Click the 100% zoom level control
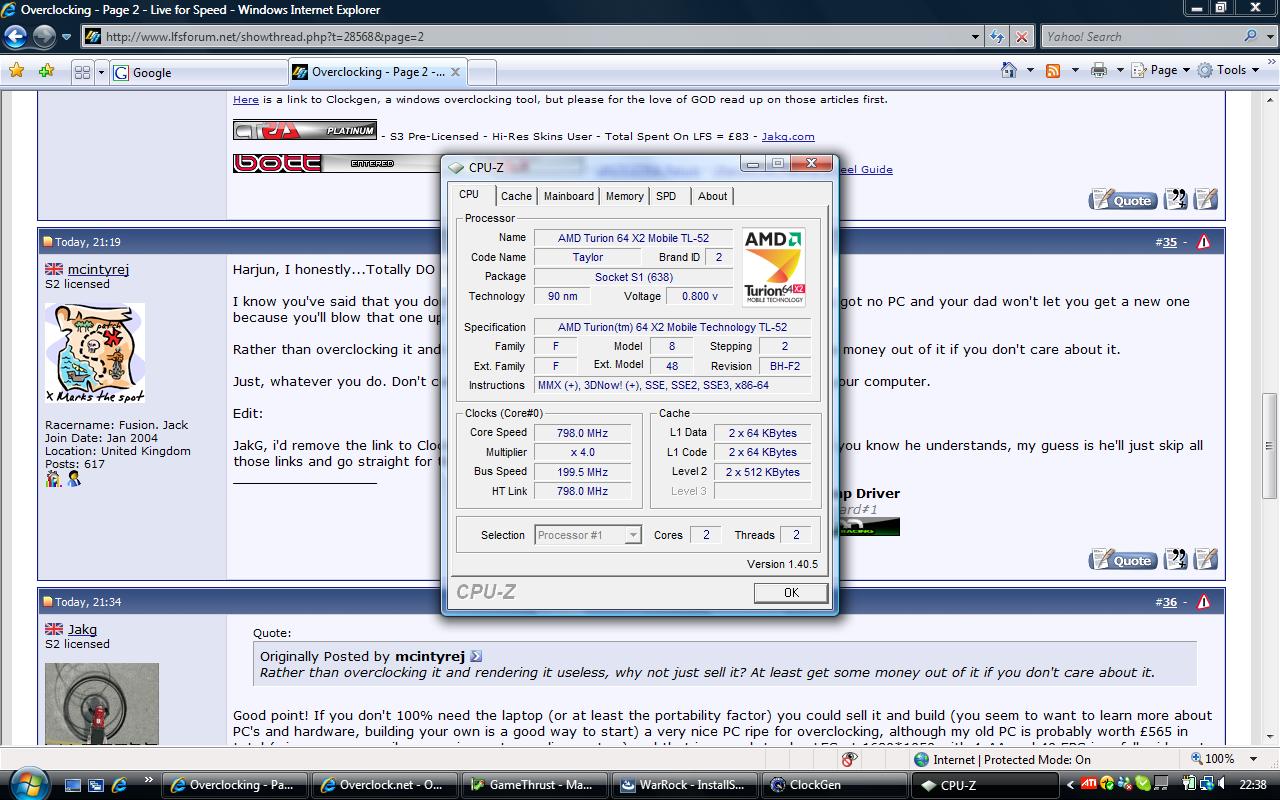 (x=1212, y=759)
